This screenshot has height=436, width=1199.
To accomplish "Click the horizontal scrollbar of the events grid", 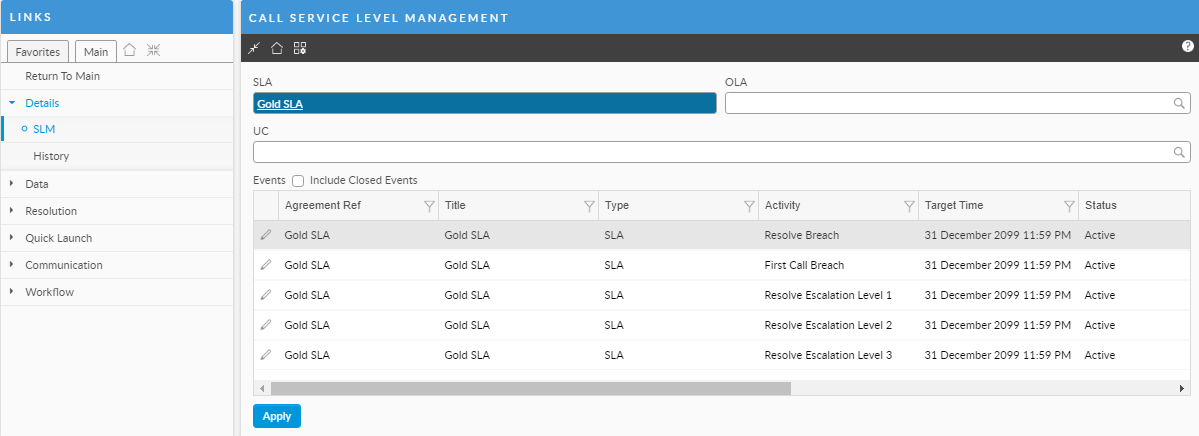I will coord(530,388).
